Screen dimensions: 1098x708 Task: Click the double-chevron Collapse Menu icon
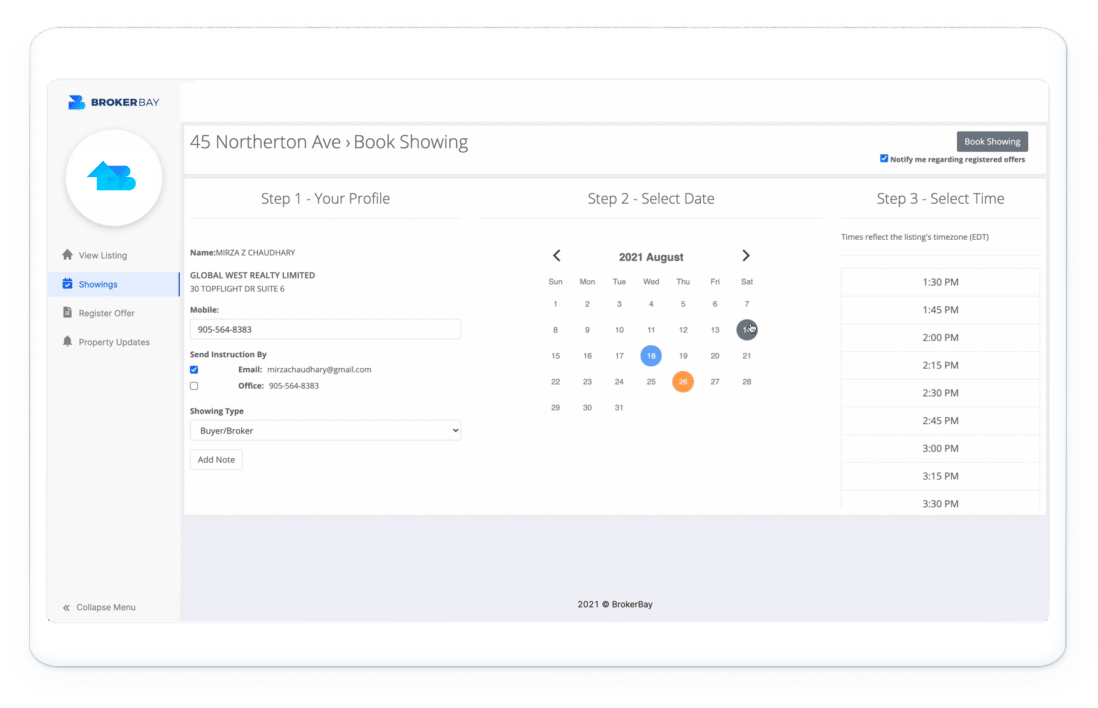[x=66, y=607]
